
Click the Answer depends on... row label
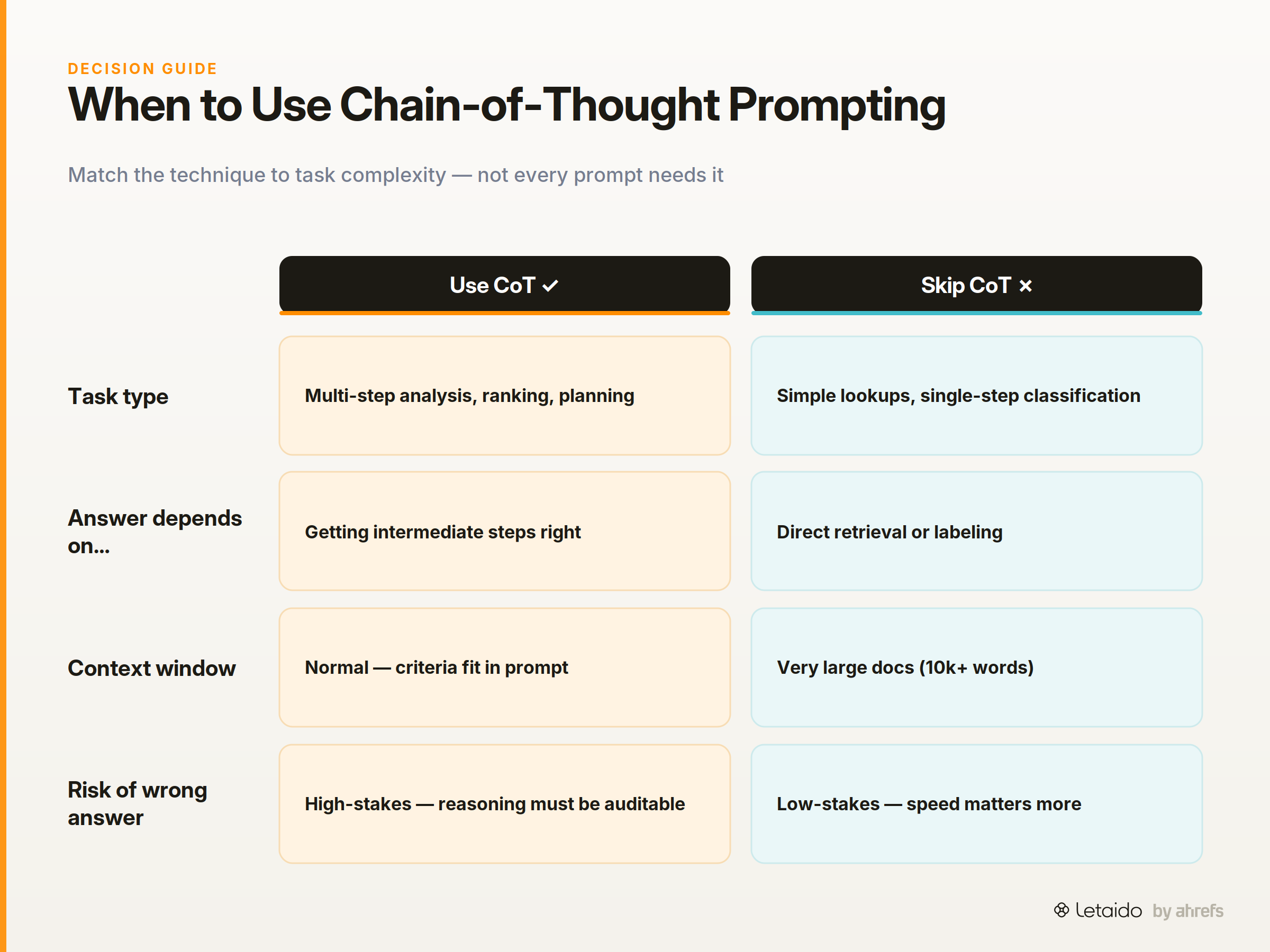(155, 532)
